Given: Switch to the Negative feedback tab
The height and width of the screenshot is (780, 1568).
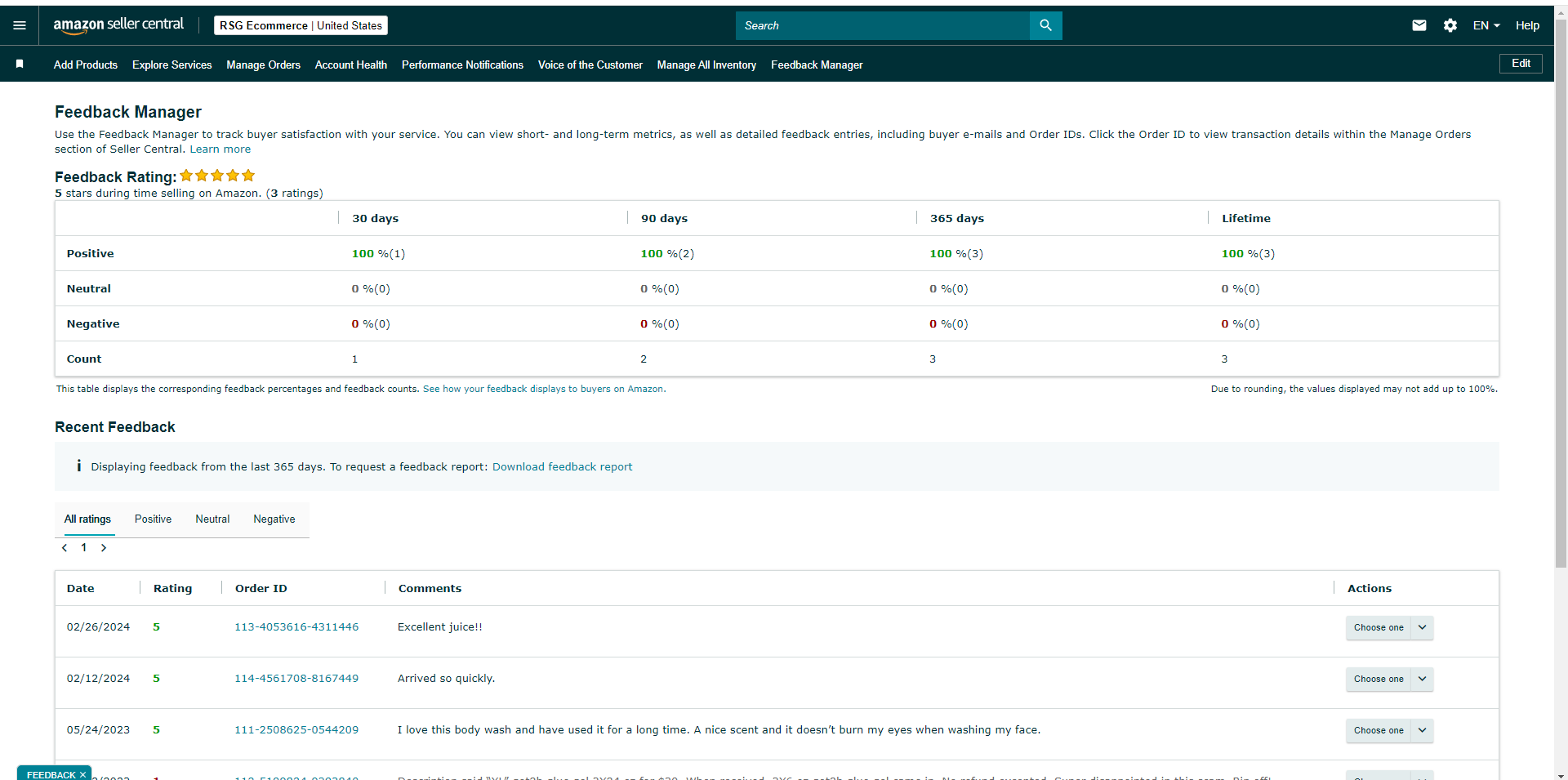Looking at the screenshot, I should (274, 519).
